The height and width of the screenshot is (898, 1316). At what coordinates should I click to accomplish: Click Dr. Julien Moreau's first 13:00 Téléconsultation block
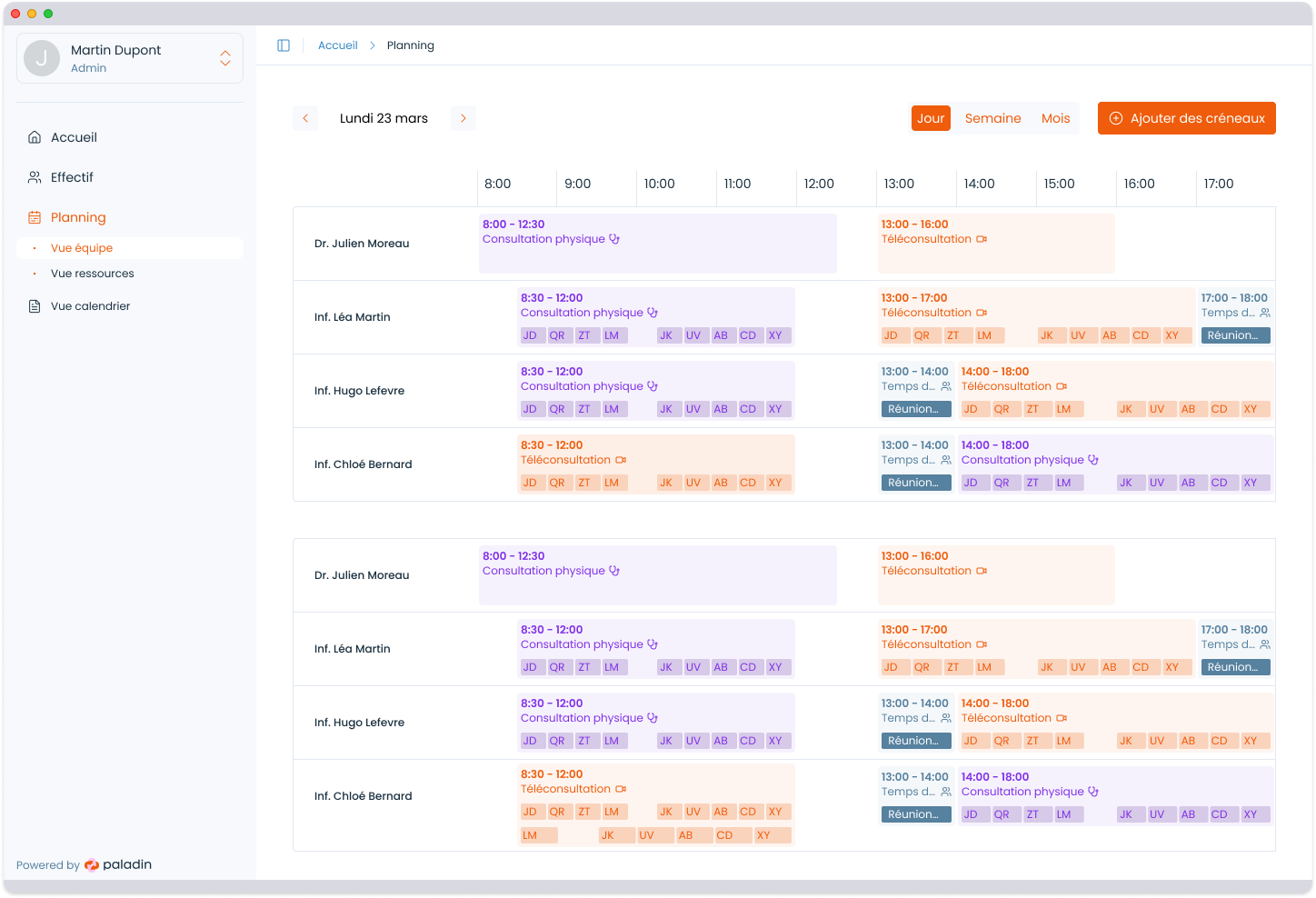point(995,244)
